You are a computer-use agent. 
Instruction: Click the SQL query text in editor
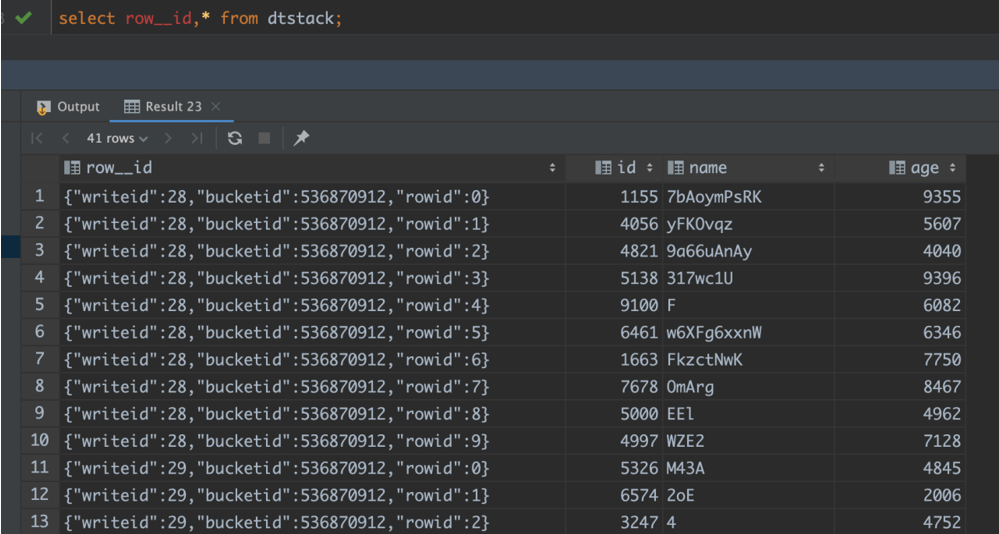tap(201, 18)
